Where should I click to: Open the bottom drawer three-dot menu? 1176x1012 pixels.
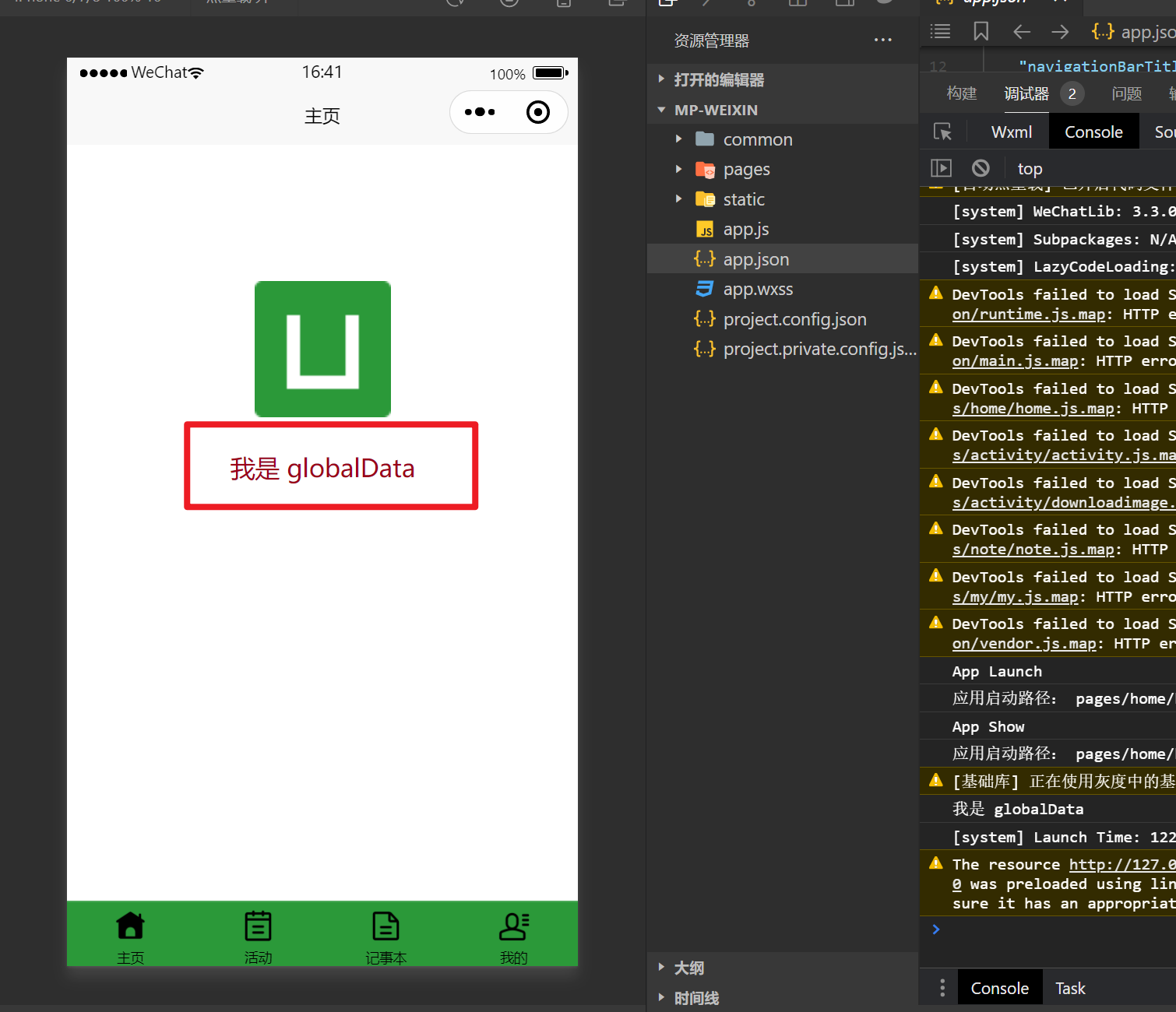[942, 988]
